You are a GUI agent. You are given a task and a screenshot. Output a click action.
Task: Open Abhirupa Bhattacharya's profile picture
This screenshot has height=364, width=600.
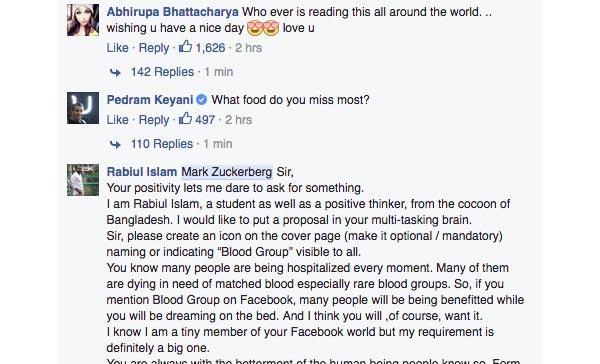[x=83, y=20]
